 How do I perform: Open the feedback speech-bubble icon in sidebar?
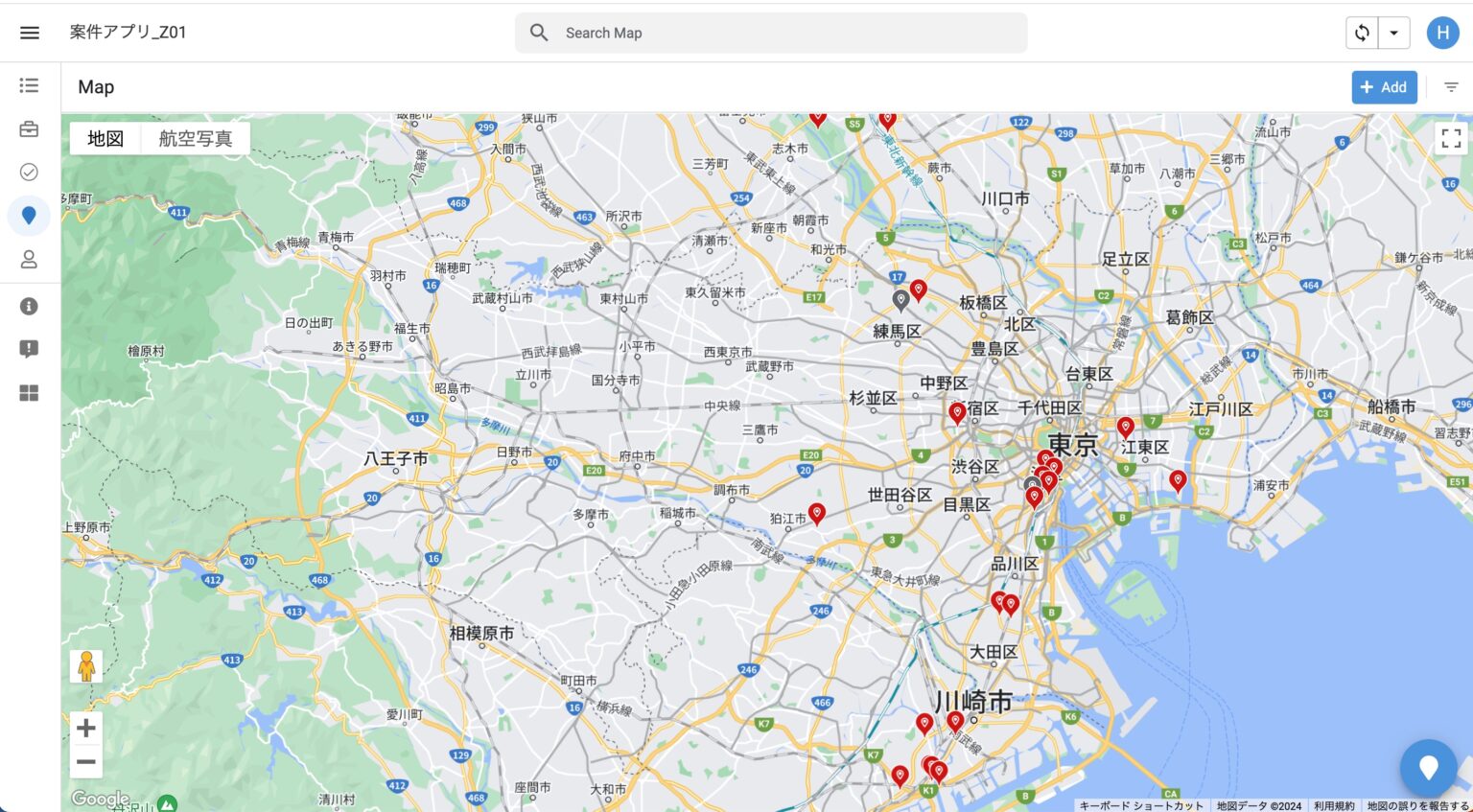29,349
